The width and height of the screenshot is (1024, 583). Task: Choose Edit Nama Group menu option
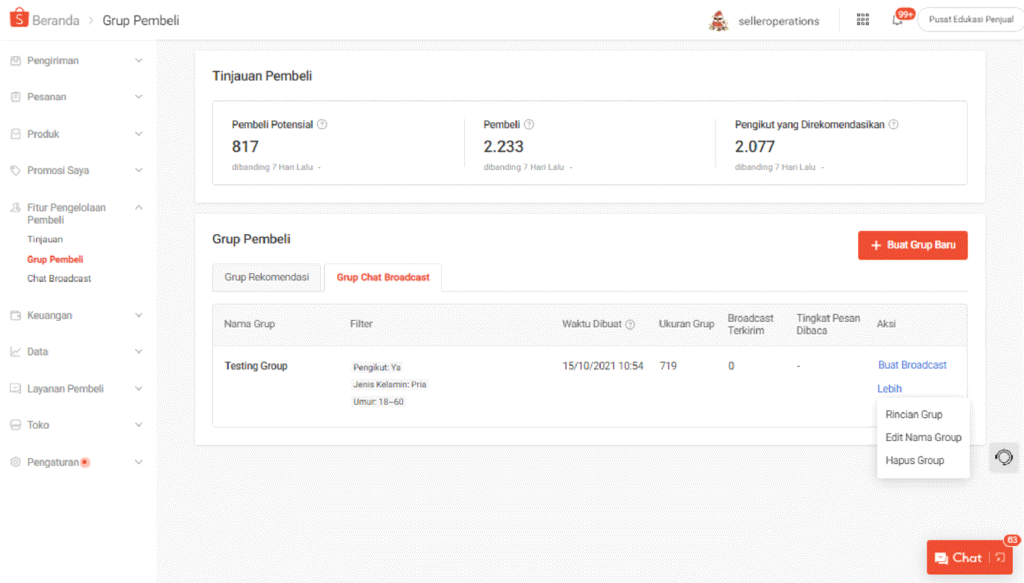923,437
